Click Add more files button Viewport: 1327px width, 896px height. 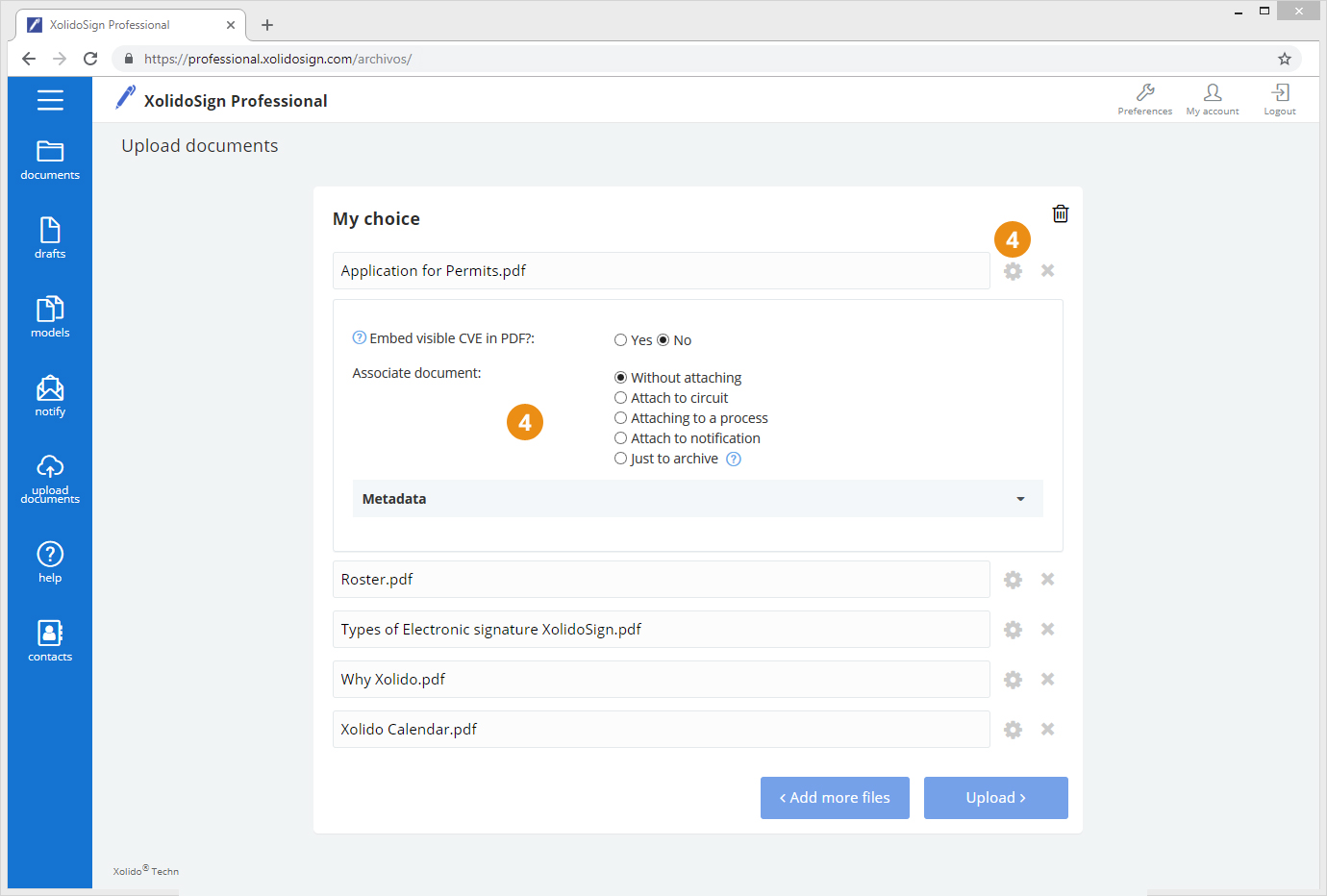point(835,798)
